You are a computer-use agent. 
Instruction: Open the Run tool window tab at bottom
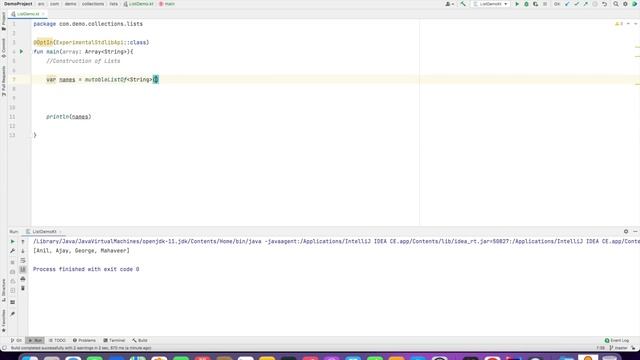[x=35, y=340]
